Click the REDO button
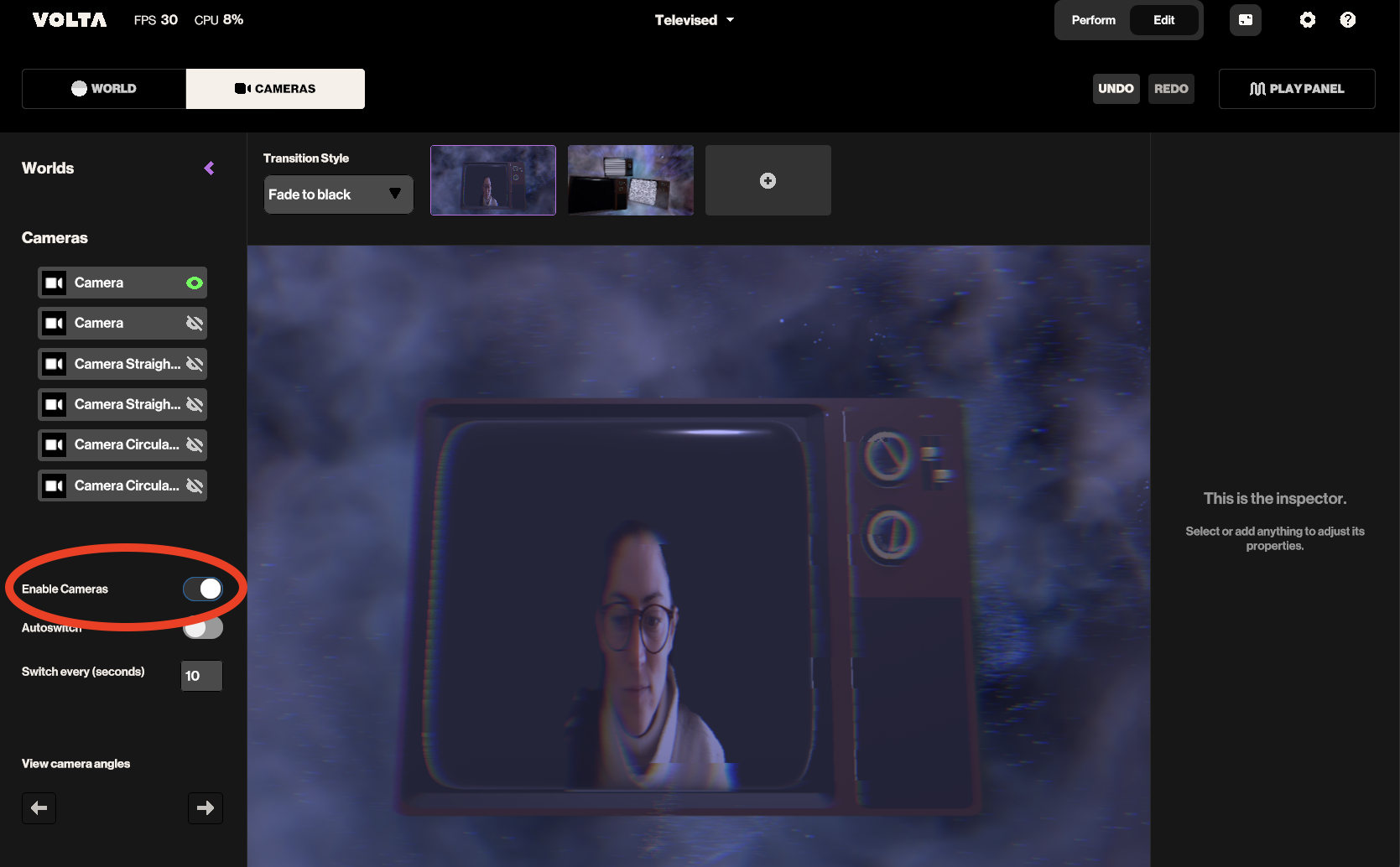This screenshot has width=1400, height=867. tap(1171, 89)
